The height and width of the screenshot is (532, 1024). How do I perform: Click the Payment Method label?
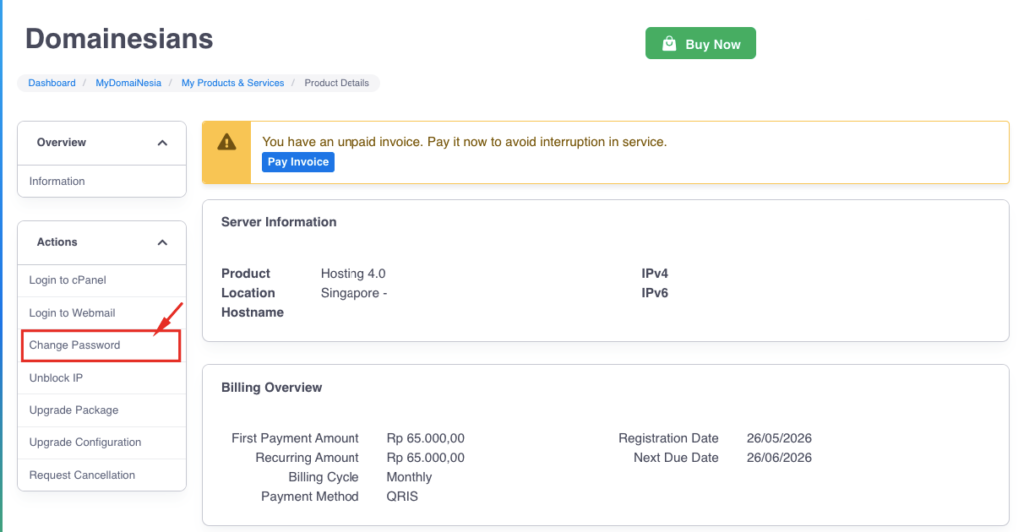click(x=310, y=497)
